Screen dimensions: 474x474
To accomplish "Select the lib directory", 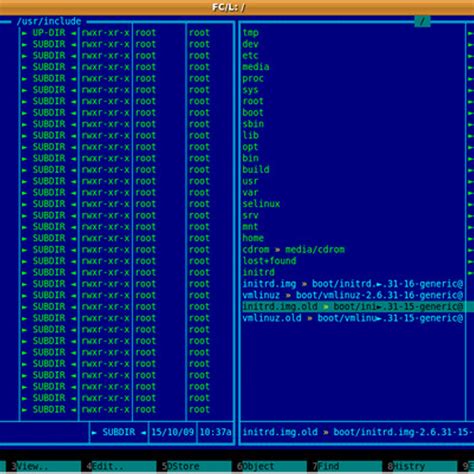I will point(250,135).
